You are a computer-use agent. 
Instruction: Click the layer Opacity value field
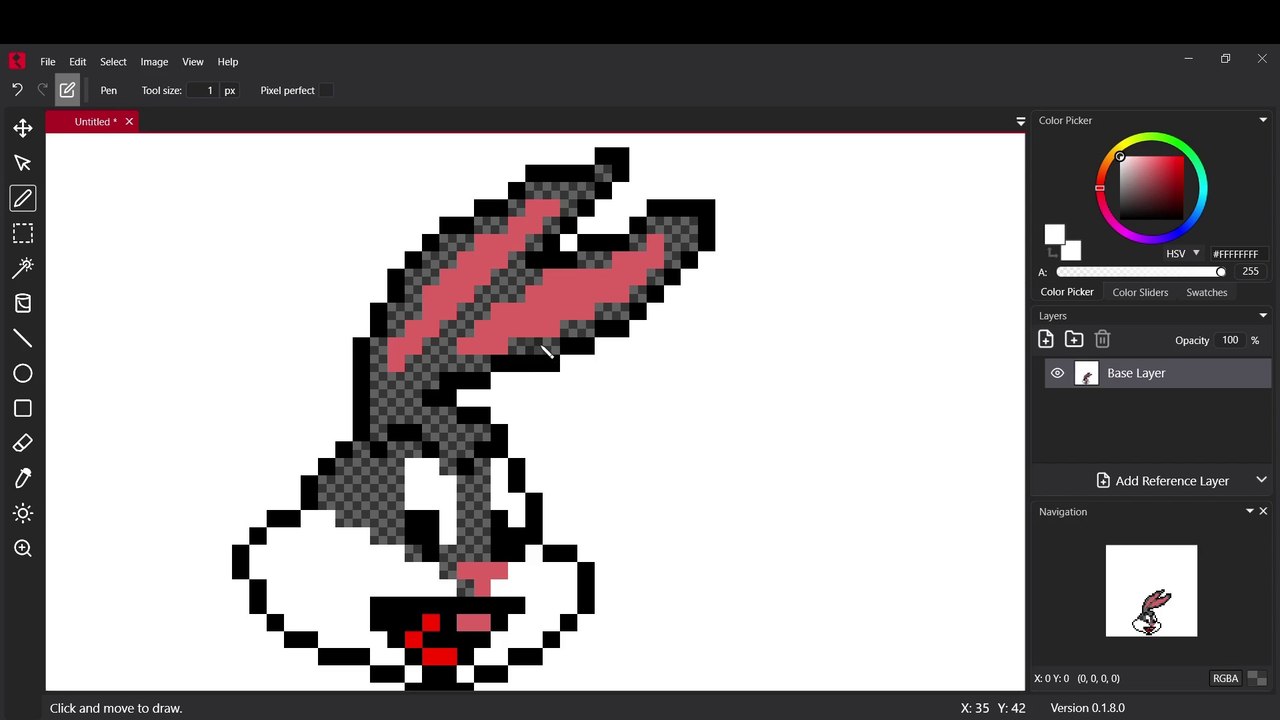[x=1230, y=340]
